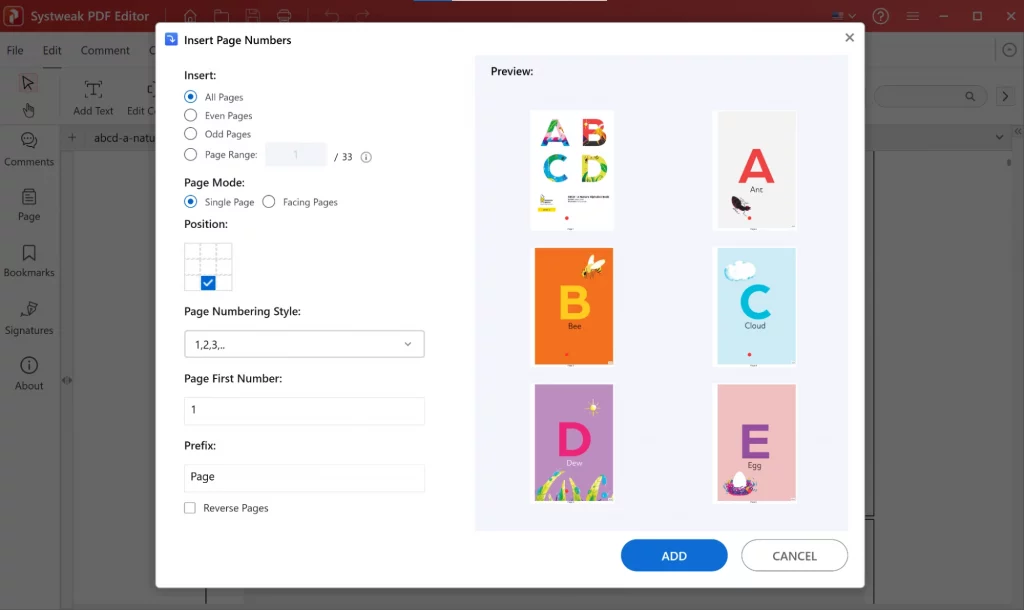The height and width of the screenshot is (610, 1024).
Task: Open the Bookmarks panel
Action: [x=29, y=260]
